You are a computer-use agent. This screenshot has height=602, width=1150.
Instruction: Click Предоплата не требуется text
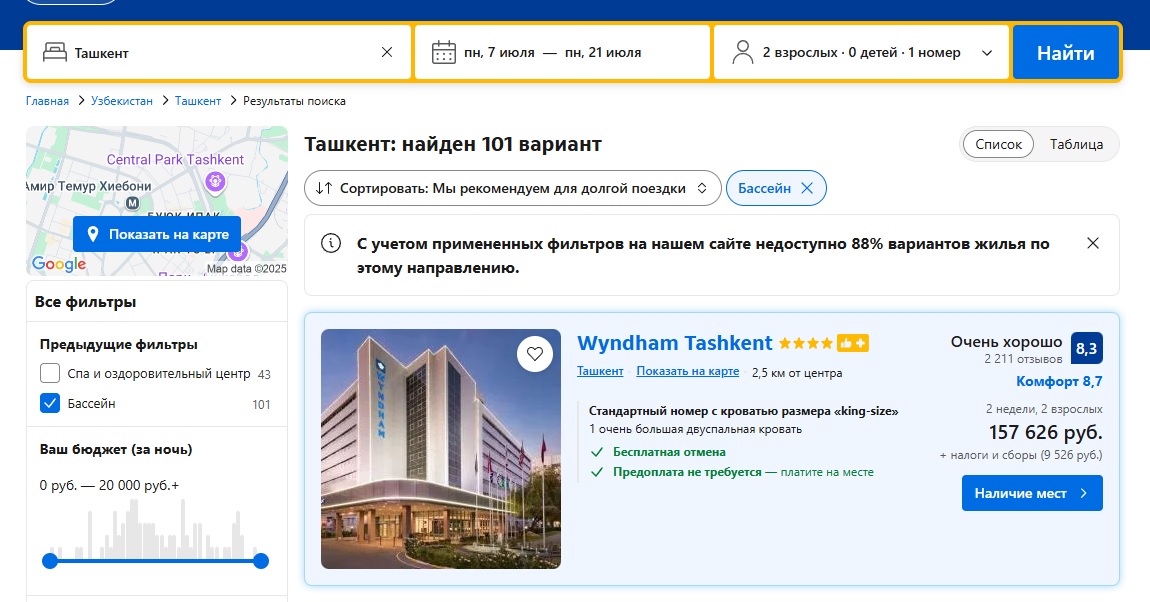coord(687,472)
